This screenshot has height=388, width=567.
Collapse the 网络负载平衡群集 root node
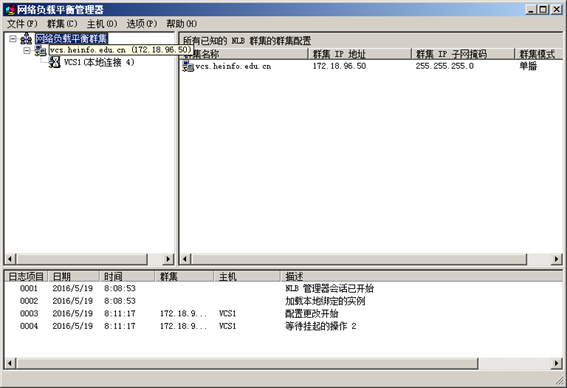tap(13, 39)
